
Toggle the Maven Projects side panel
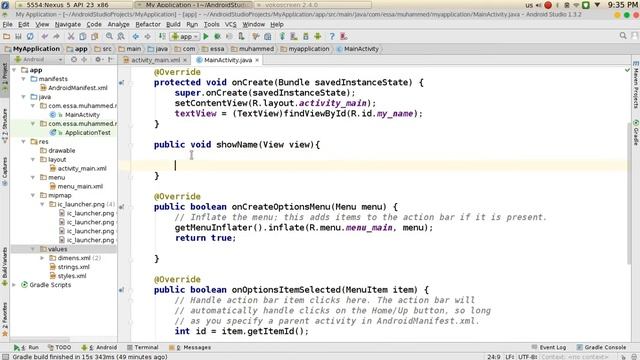tap(636, 85)
